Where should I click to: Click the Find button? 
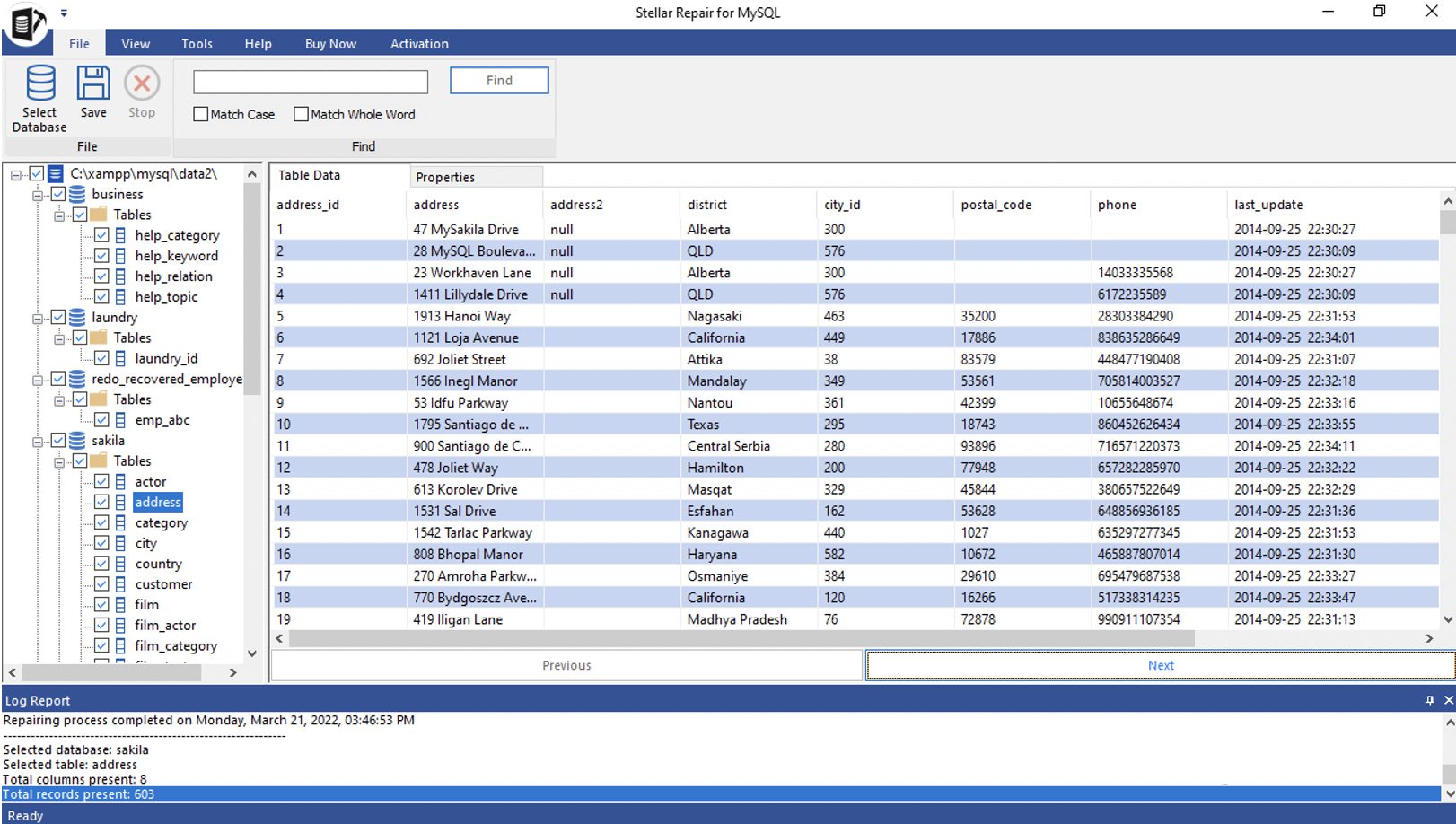tap(498, 80)
